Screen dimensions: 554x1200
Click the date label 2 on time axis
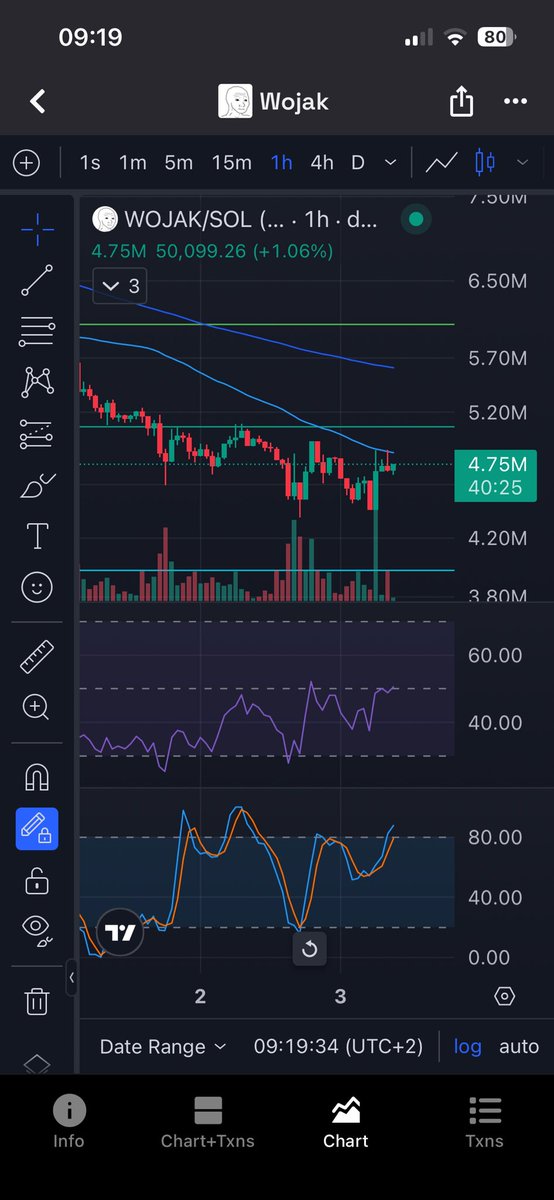[201, 996]
